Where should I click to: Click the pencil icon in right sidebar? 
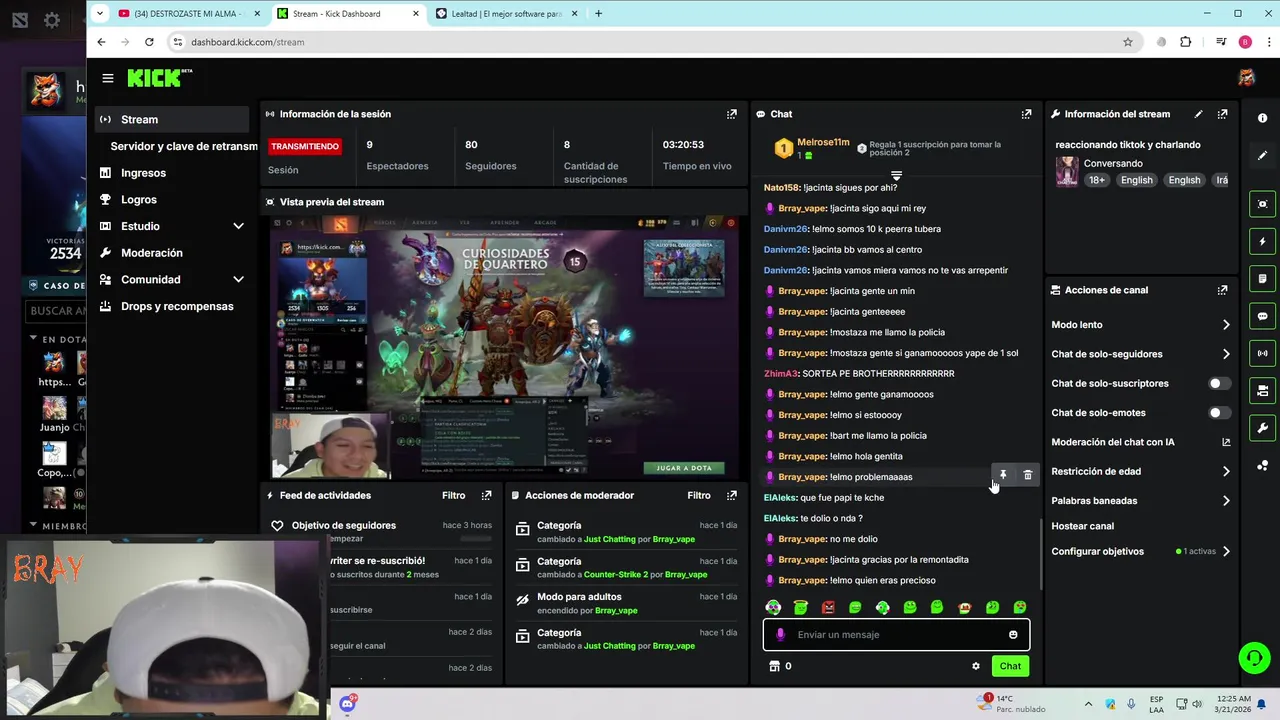[1262, 156]
